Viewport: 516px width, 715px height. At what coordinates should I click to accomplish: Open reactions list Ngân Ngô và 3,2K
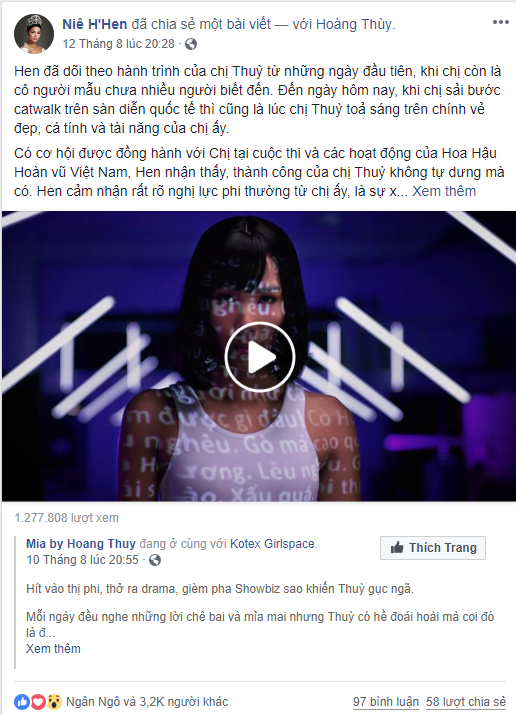click(147, 702)
